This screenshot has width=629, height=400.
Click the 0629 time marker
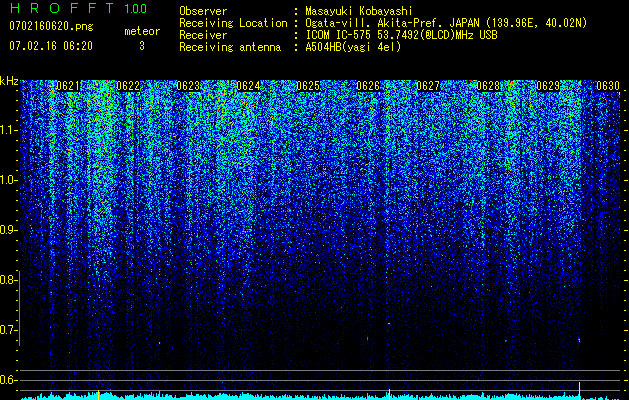[548, 86]
